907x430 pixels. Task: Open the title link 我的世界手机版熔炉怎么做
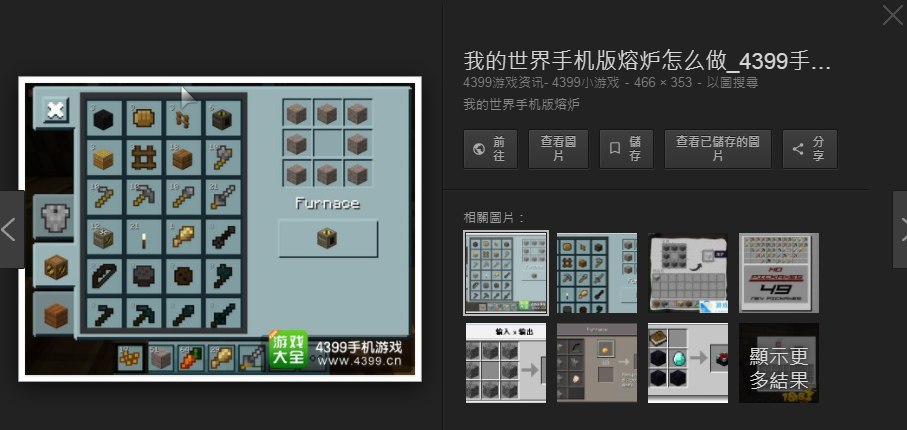coord(647,60)
